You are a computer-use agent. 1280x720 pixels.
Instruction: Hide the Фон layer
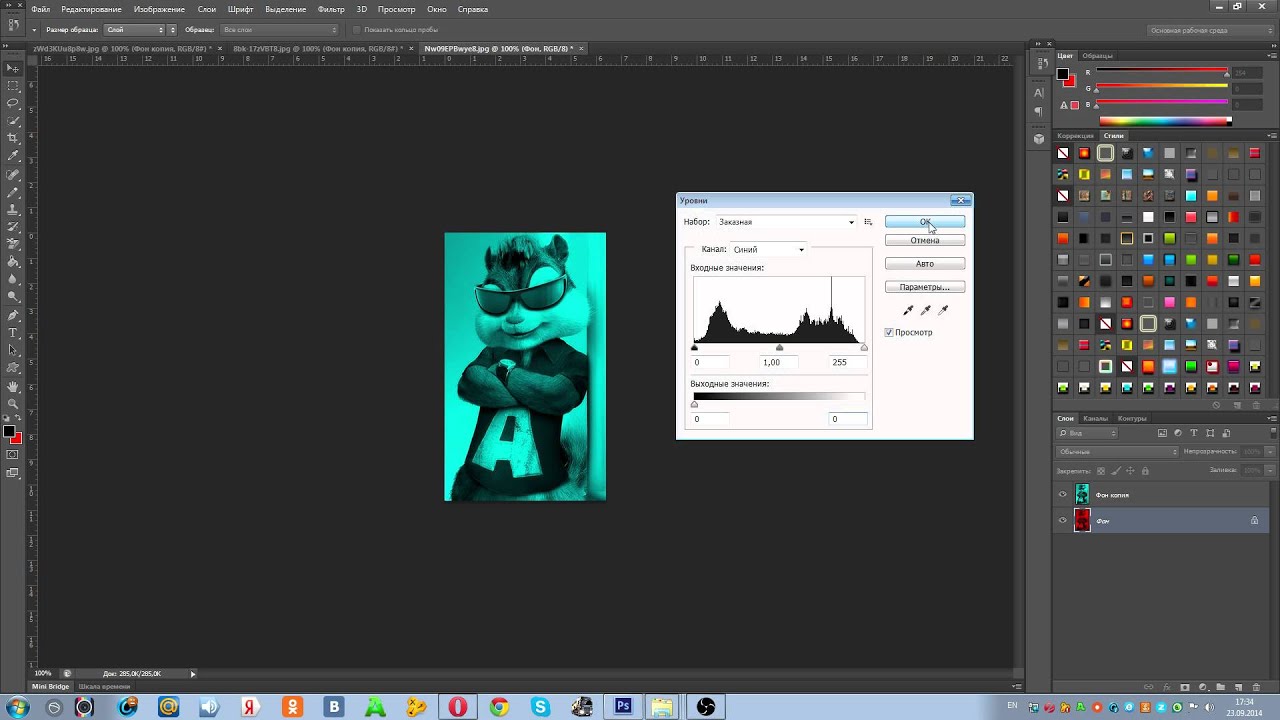coord(1062,520)
